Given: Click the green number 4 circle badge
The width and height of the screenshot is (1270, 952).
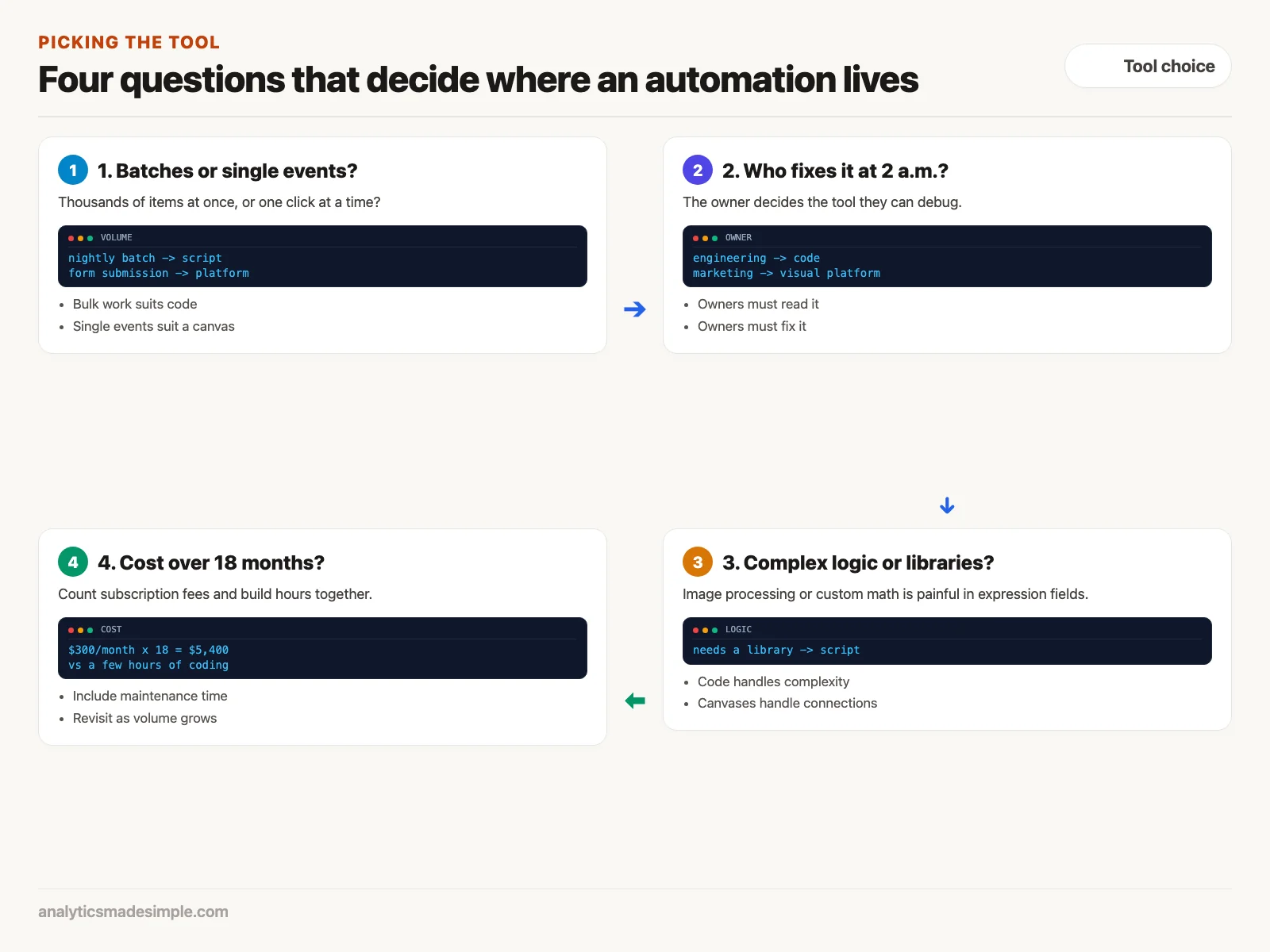Looking at the screenshot, I should 73,562.
